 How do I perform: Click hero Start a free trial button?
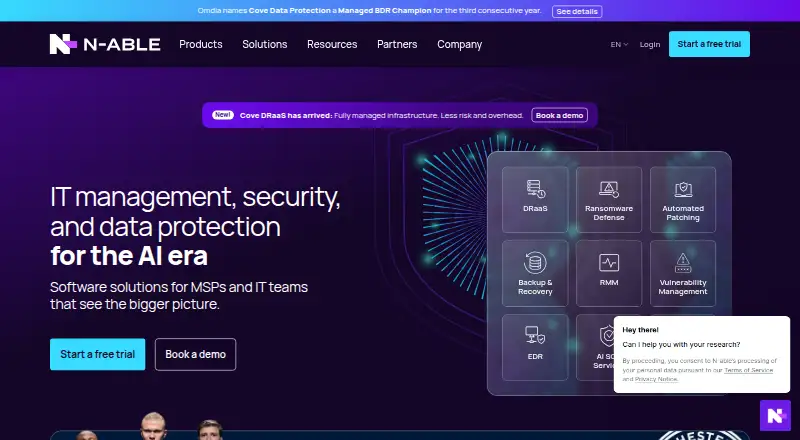(97, 354)
